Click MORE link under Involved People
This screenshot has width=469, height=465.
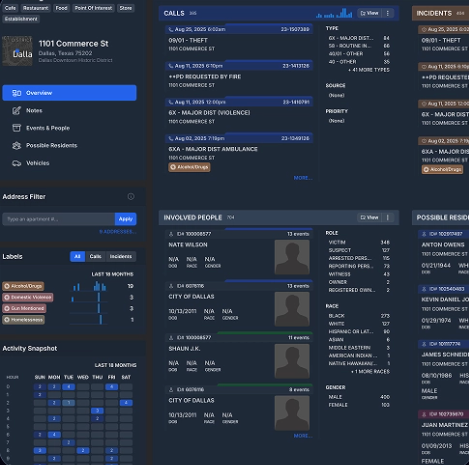pyautogui.click(x=303, y=436)
